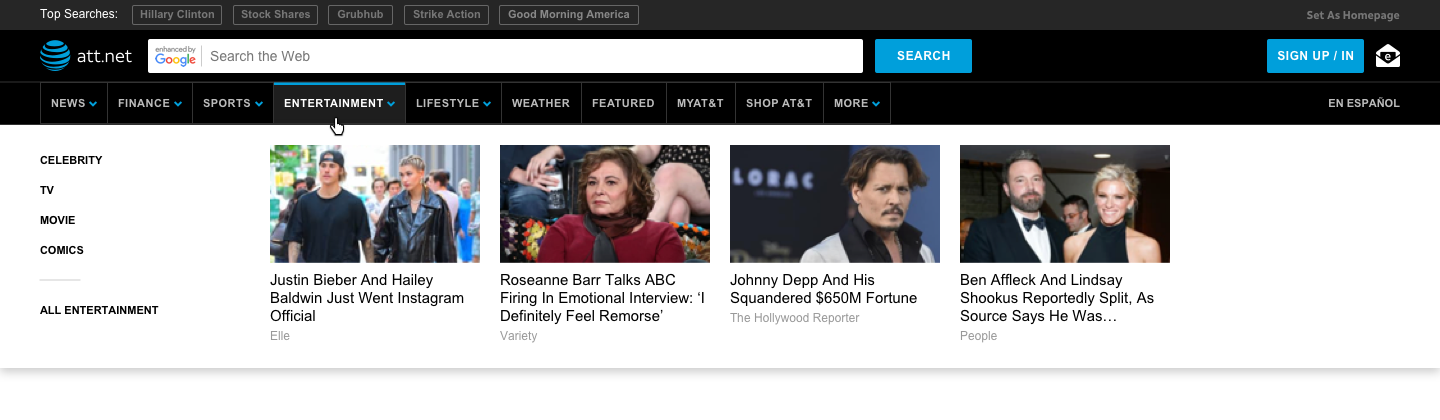The image size is (1440, 420).
Task: Switch to En Español
Action: pos(1363,103)
